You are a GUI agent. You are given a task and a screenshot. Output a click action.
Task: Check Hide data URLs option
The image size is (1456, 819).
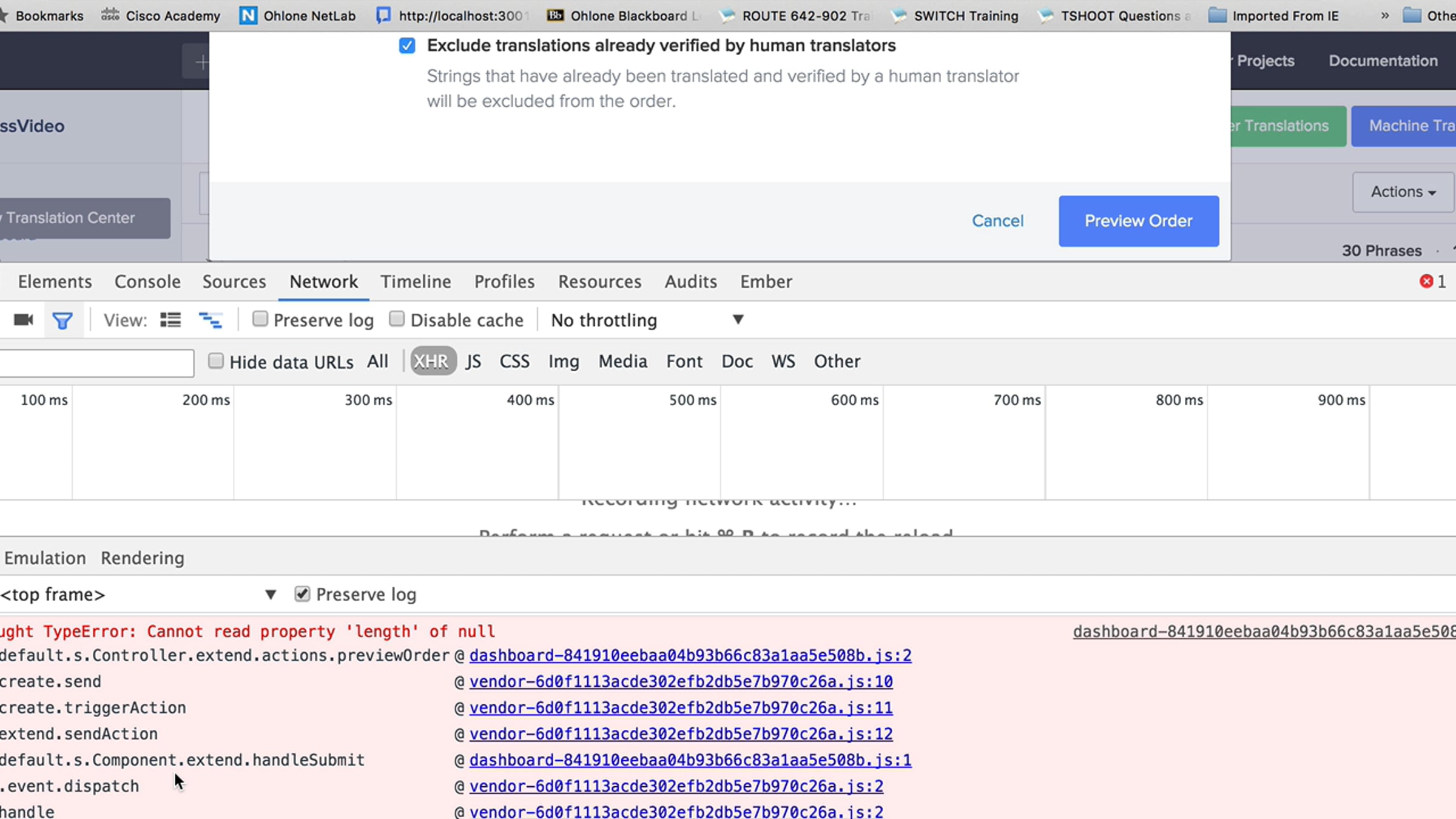(216, 361)
